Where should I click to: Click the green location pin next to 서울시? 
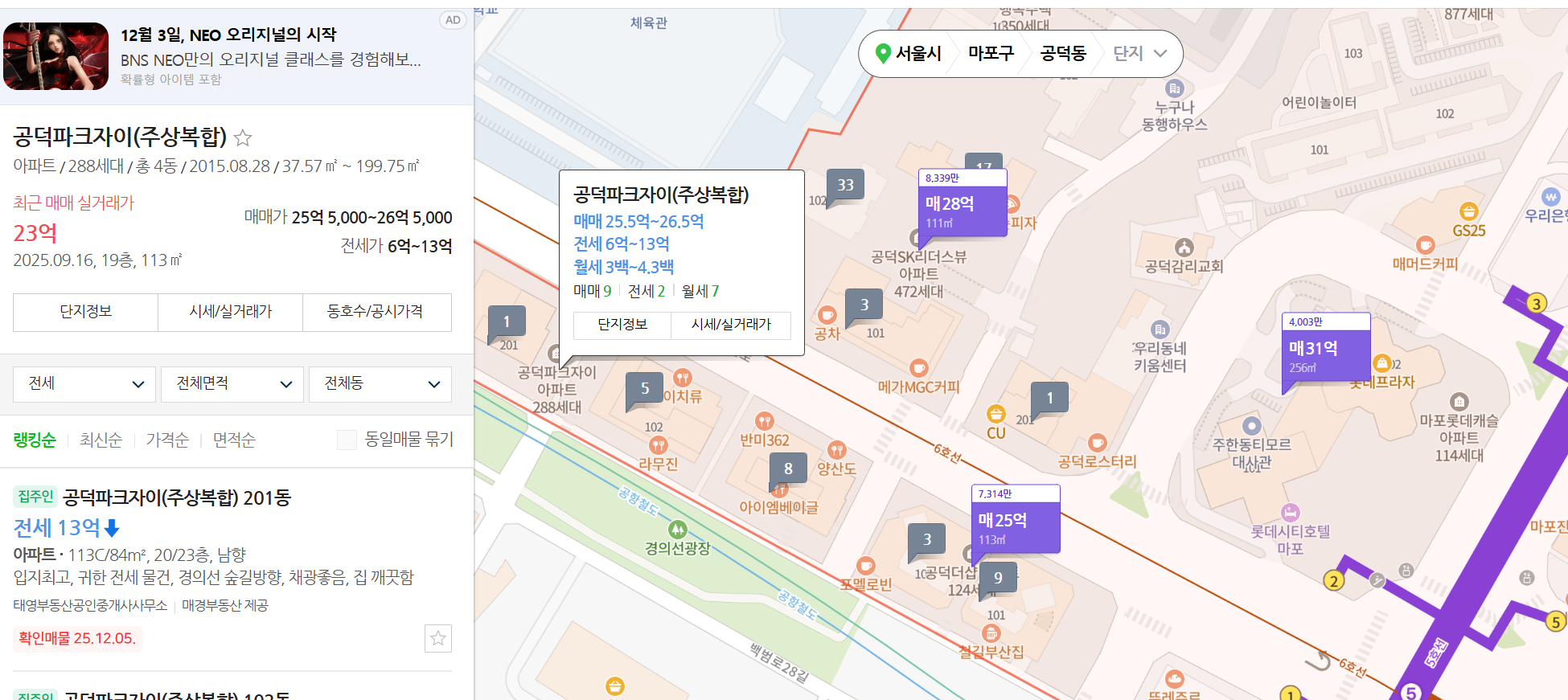883,53
